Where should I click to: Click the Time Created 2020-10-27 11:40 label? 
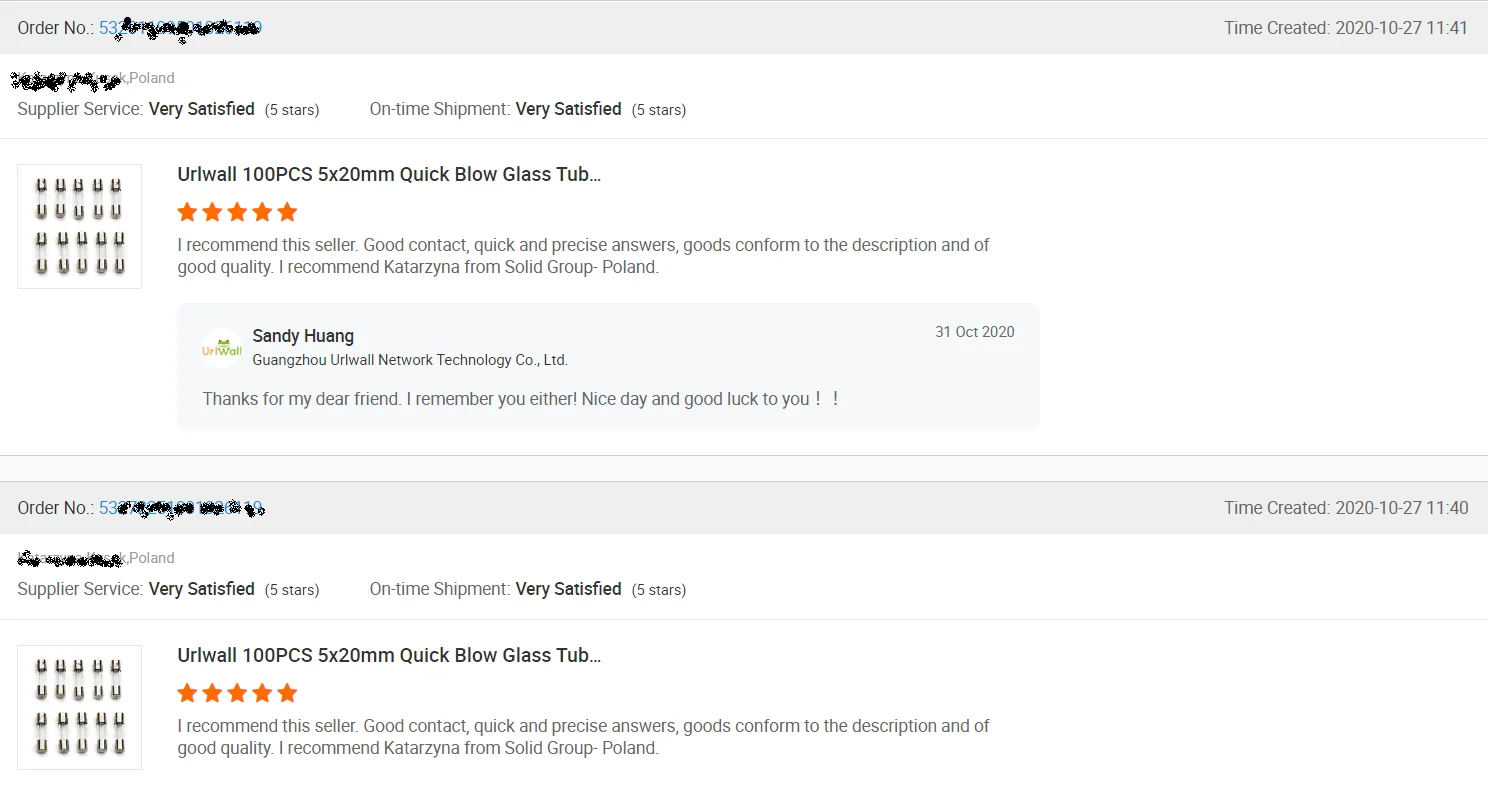tap(1345, 508)
